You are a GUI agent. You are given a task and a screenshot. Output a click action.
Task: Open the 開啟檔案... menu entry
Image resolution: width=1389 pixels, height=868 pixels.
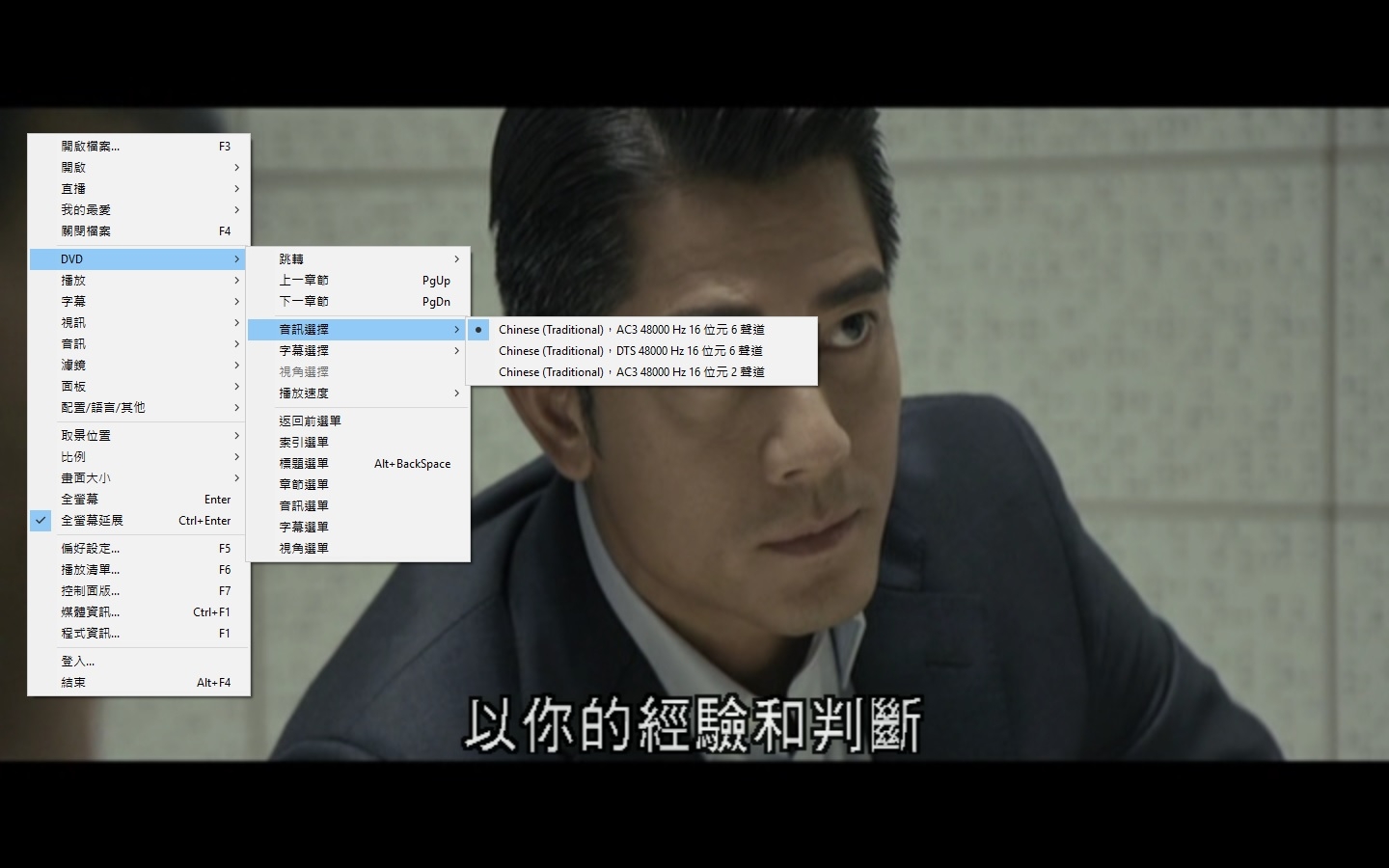(x=139, y=147)
